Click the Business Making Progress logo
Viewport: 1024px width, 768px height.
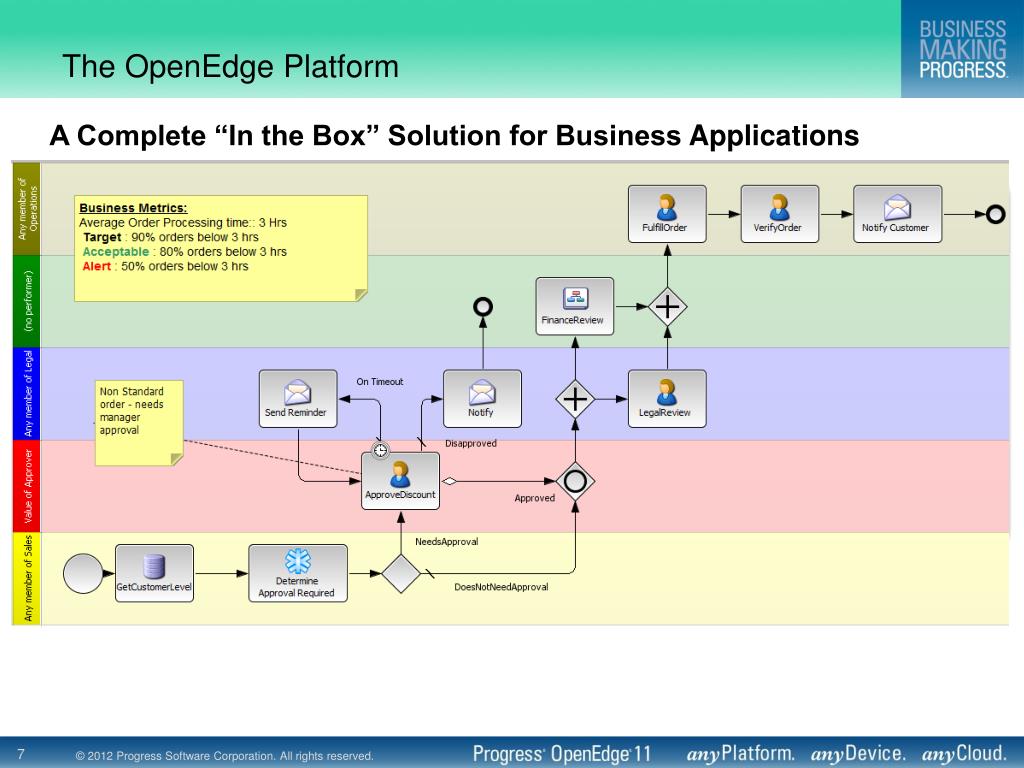pyautogui.click(x=963, y=49)
